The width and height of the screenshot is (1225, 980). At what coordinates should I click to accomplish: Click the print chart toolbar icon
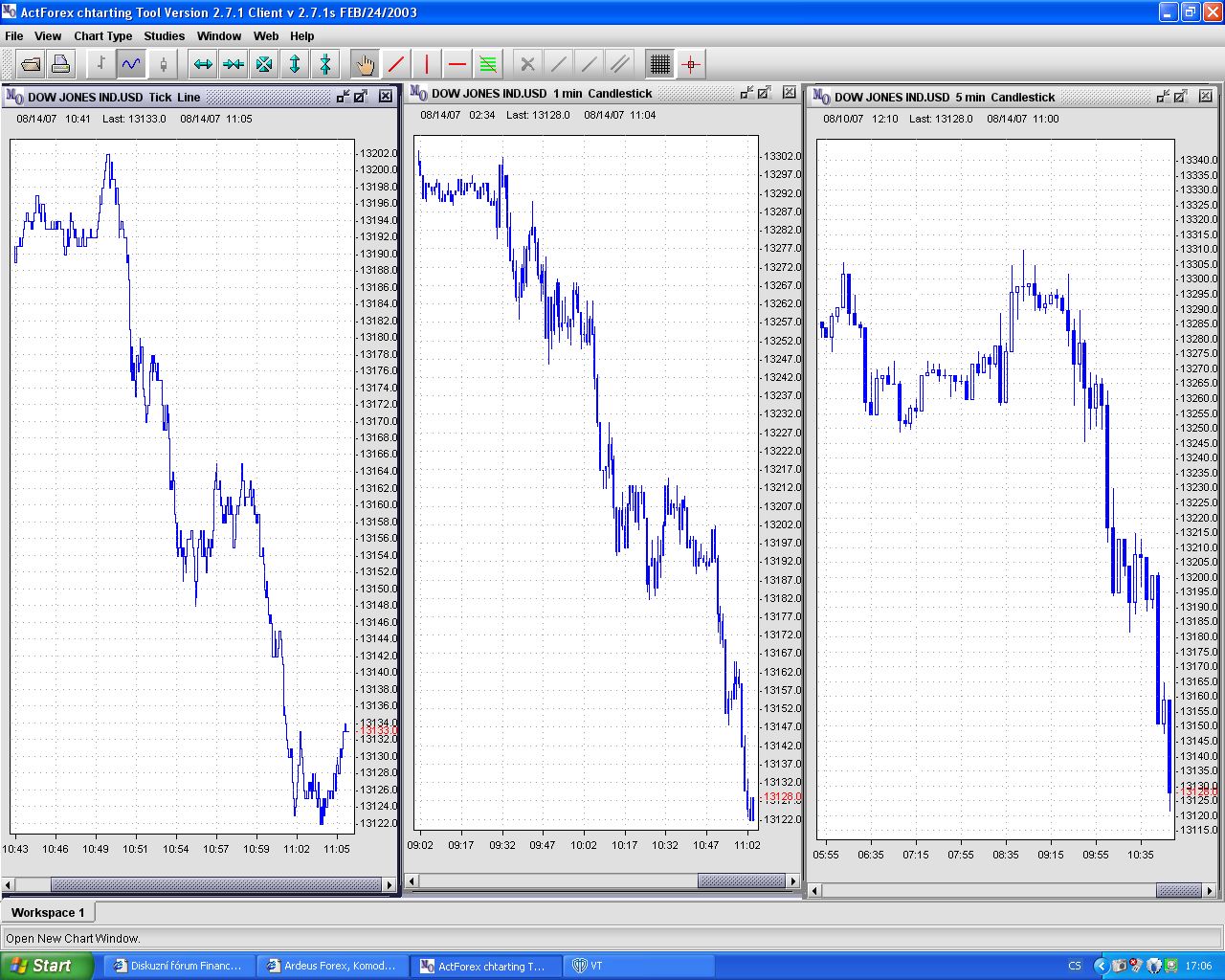coord(61,64)
